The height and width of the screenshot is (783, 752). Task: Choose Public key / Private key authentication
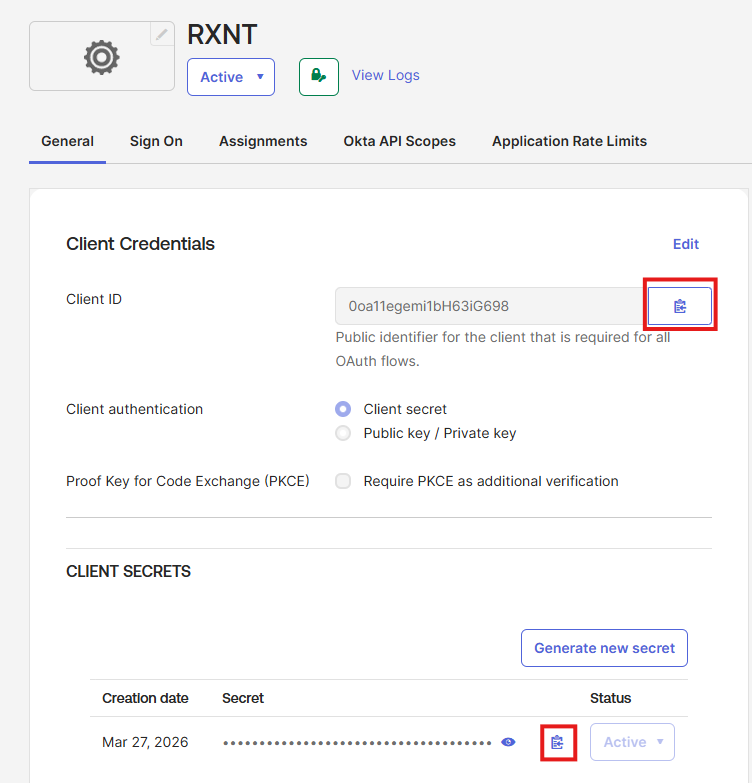(344, 433)
